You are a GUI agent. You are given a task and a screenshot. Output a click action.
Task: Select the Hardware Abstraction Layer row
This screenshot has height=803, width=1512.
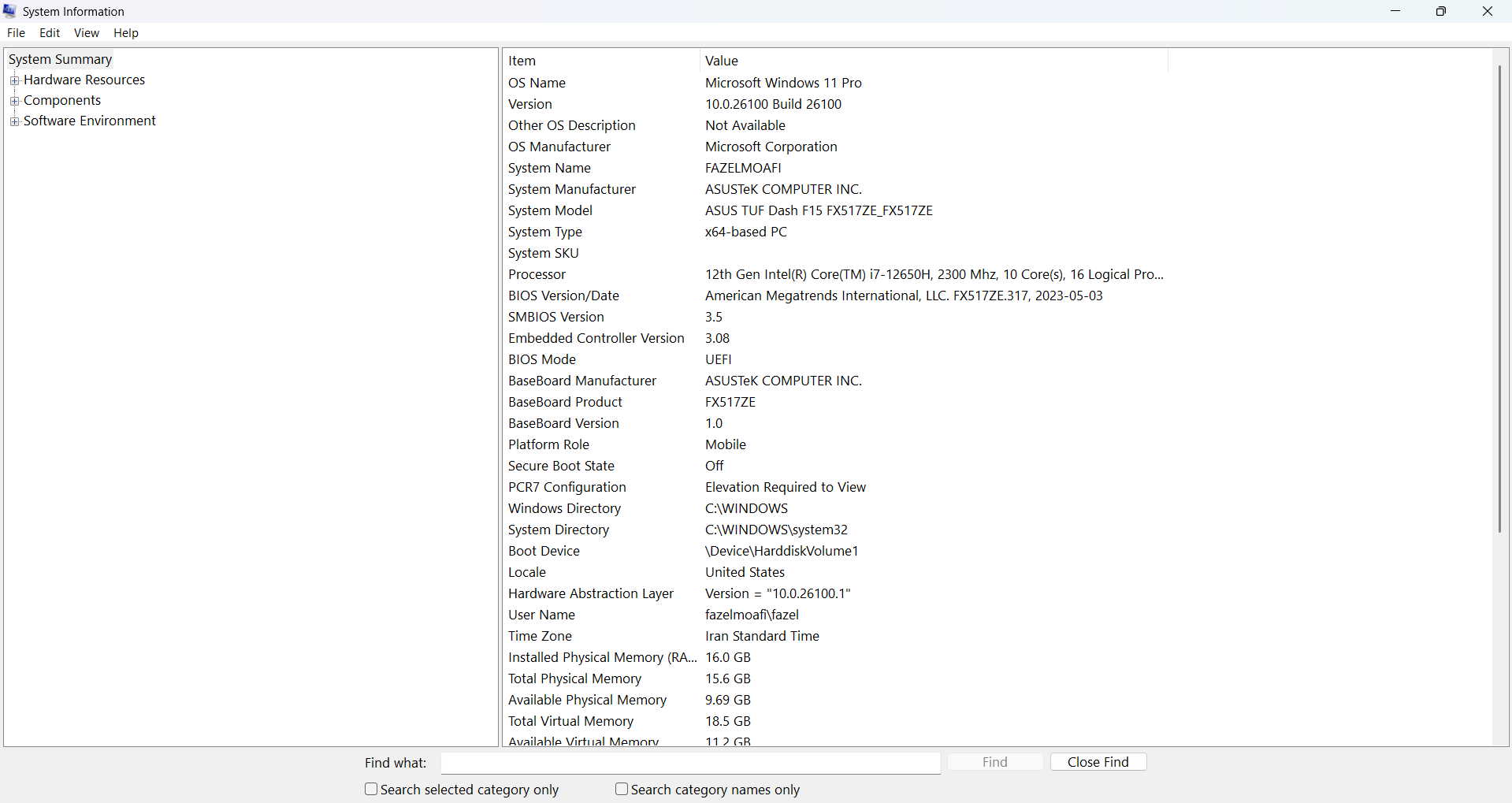click(835, 593)
